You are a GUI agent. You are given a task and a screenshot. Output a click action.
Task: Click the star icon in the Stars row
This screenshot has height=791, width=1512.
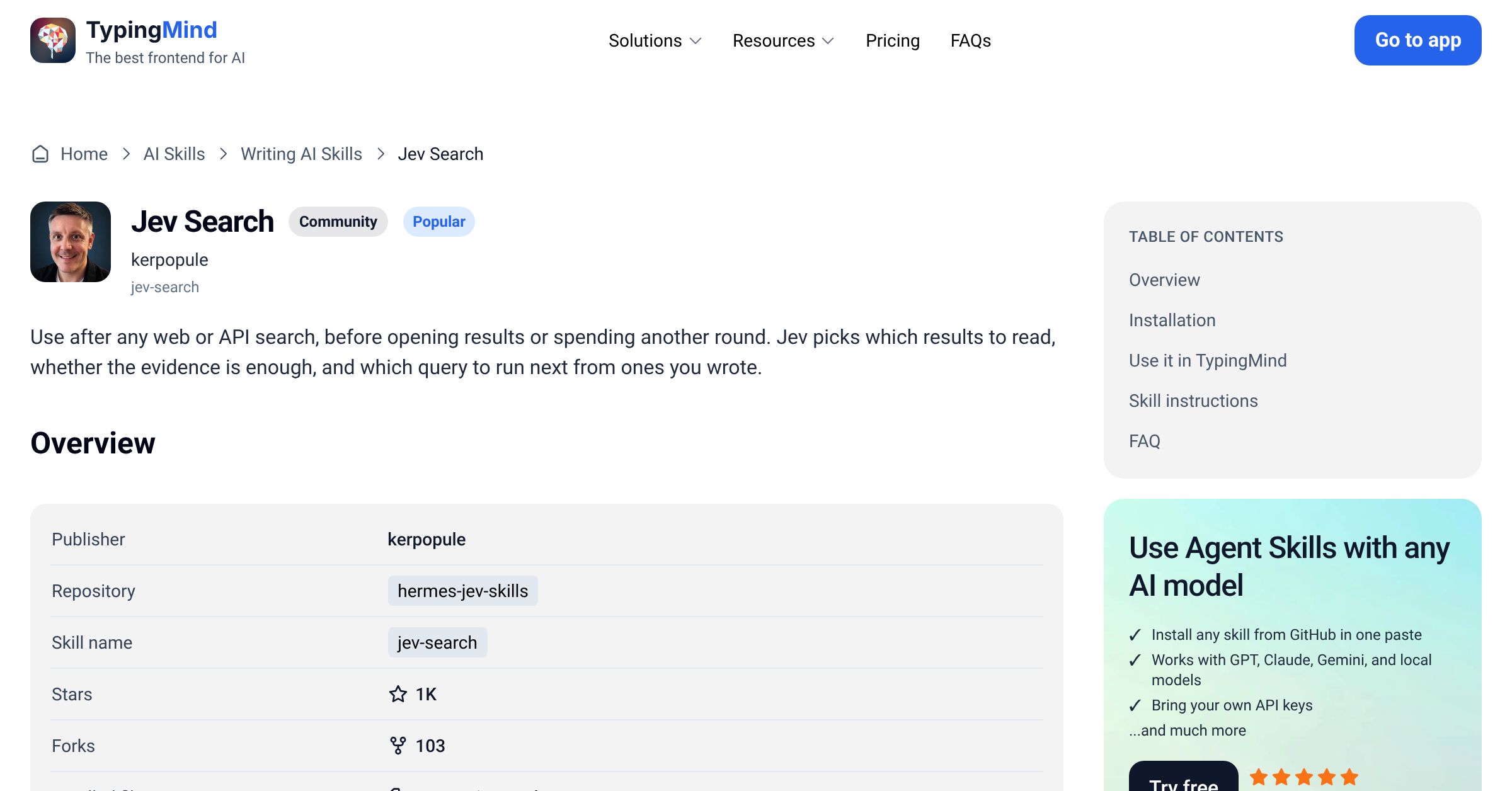coord(398,694)
